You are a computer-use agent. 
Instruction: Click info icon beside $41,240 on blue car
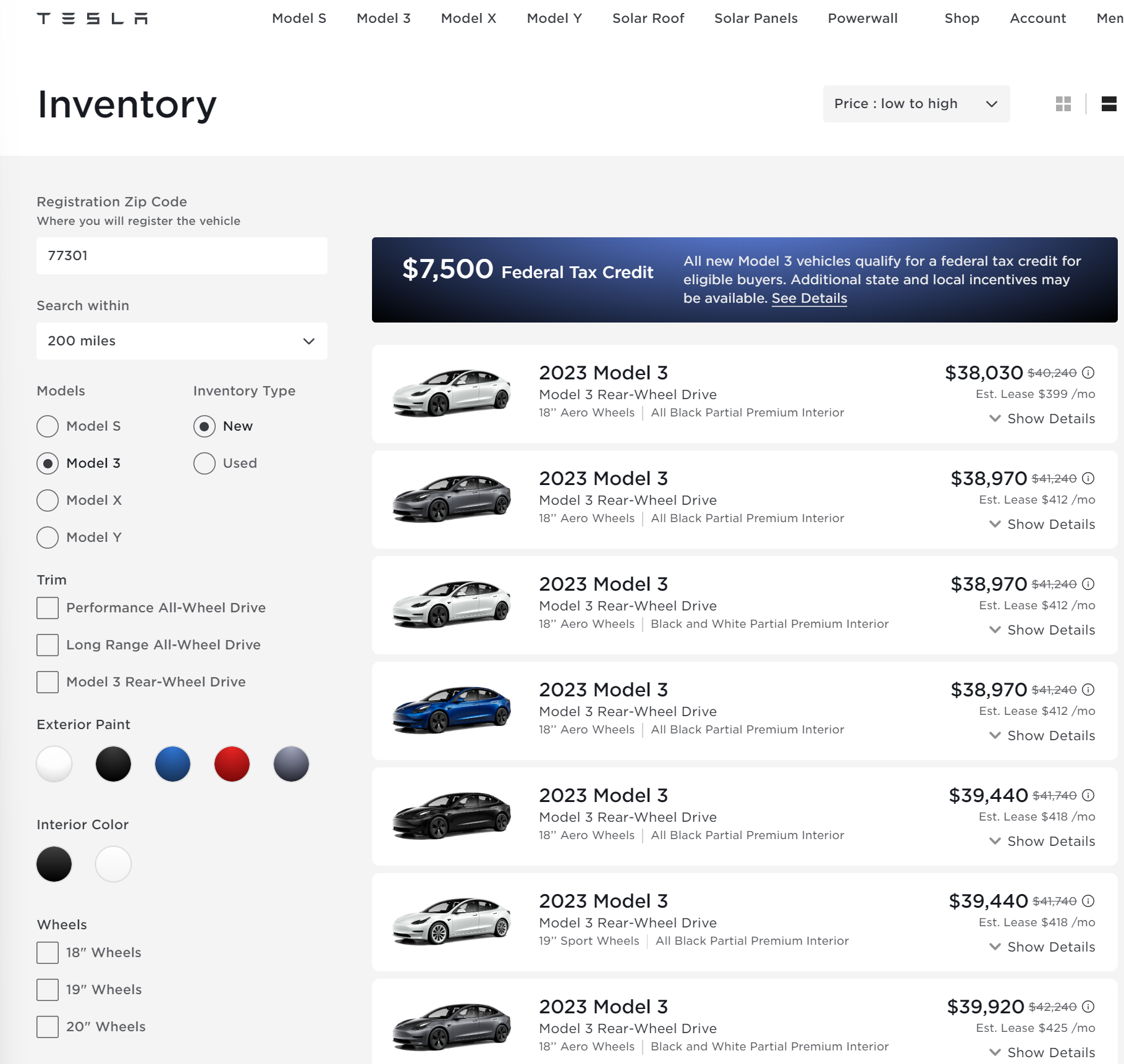[1088, 690]
